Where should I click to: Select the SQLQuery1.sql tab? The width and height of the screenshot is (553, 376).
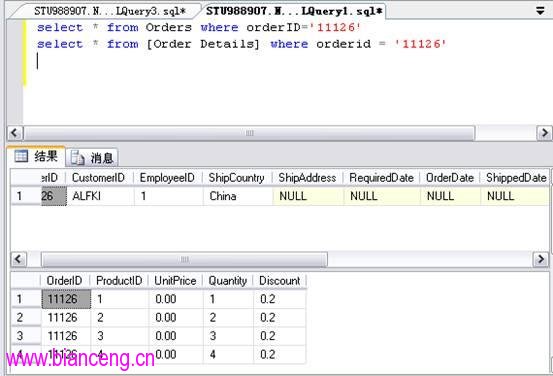(294, 11)
